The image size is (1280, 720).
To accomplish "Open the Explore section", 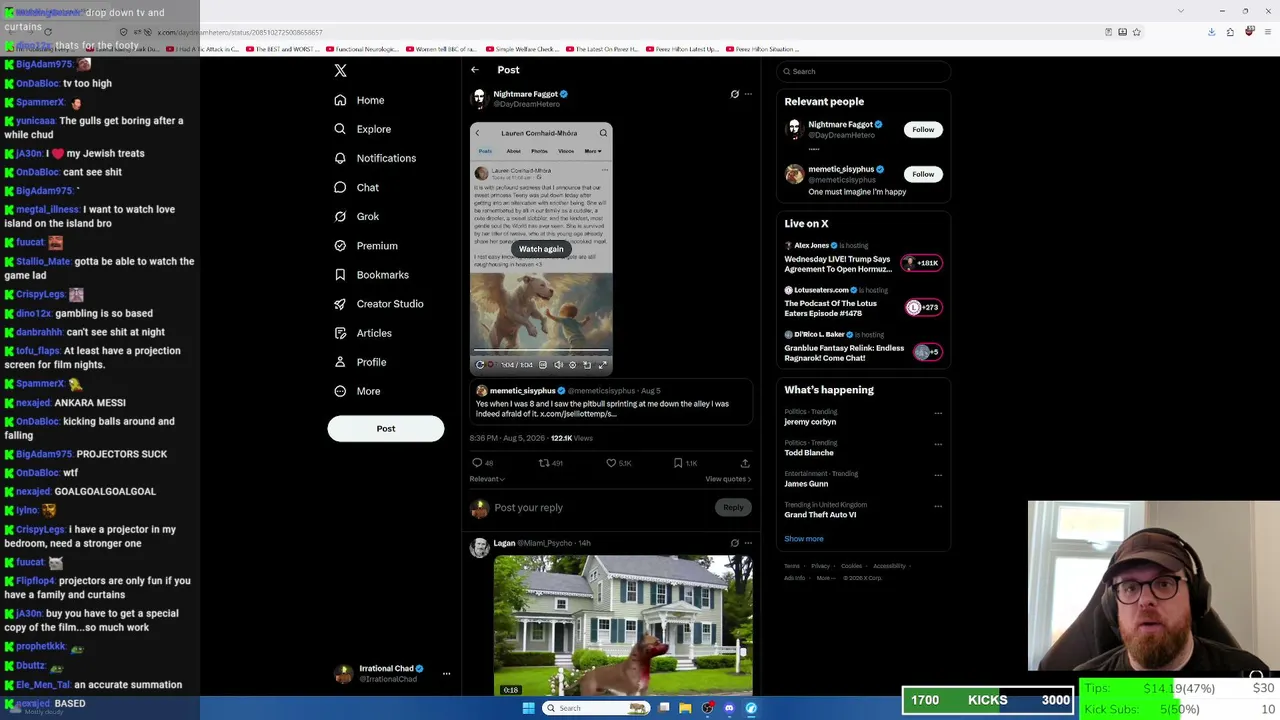I will pos(362,129).
